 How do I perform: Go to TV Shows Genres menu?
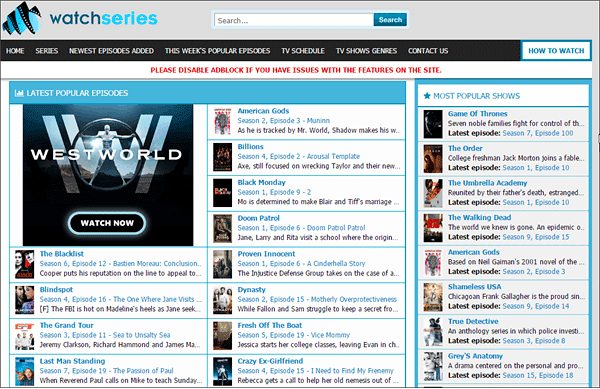366,51
